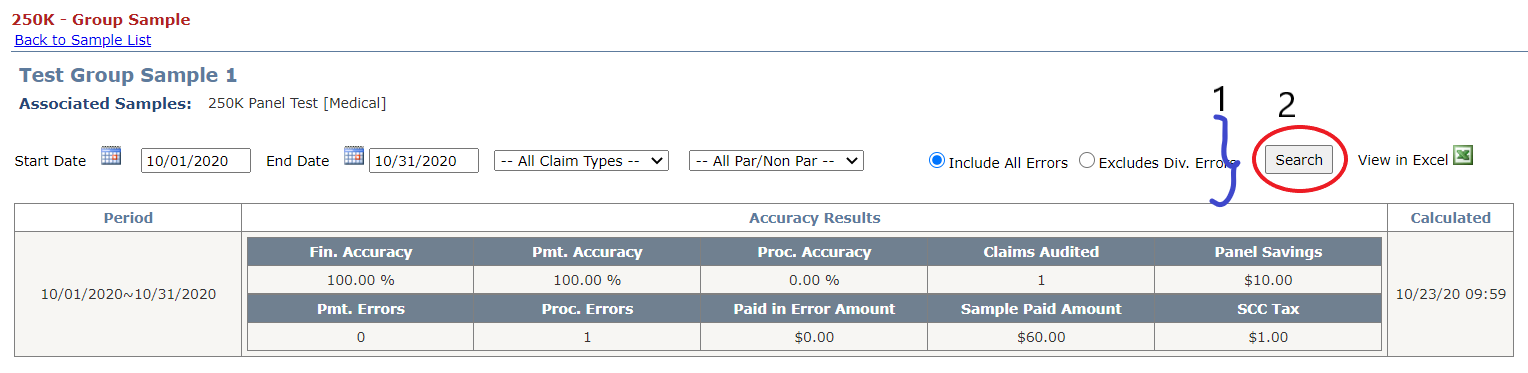This screenshot has height=373, width=1528.
Task: Click the Search button
Action: (1299, 160)
